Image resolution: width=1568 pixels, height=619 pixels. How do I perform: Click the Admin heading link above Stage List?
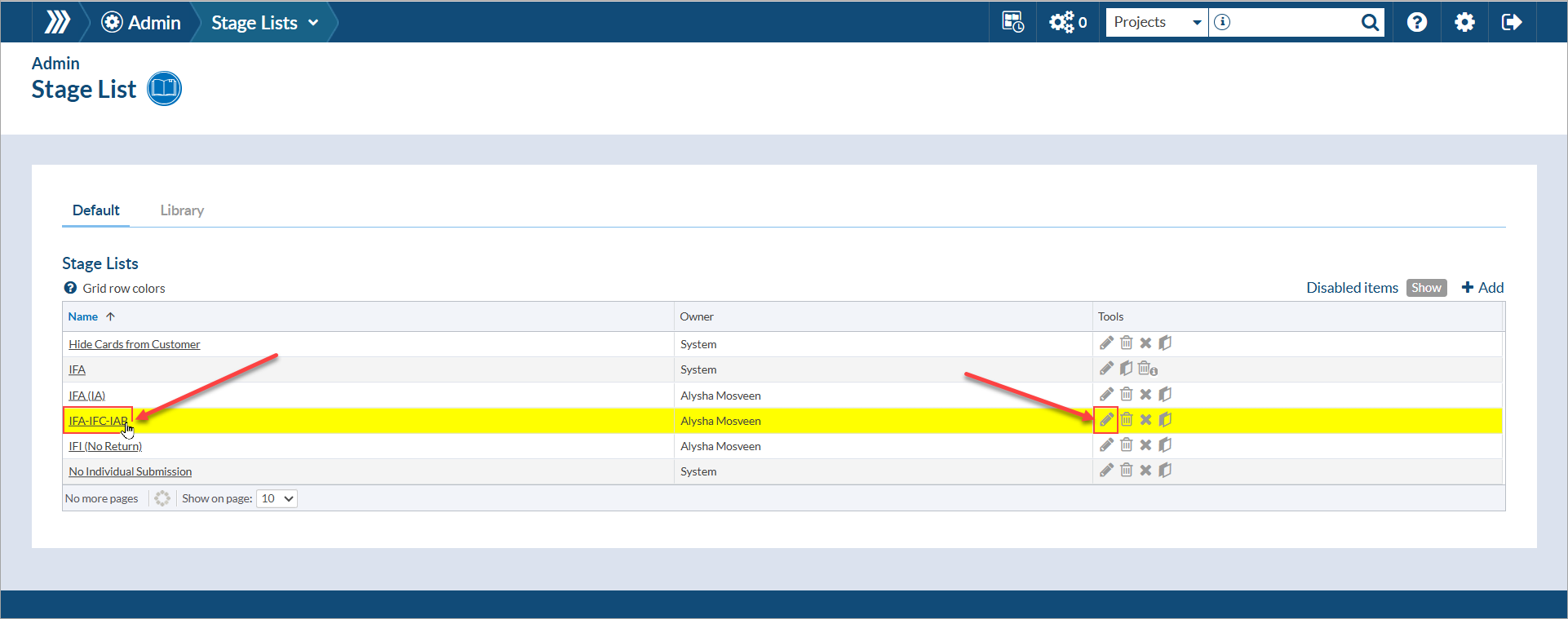(55, 64)
